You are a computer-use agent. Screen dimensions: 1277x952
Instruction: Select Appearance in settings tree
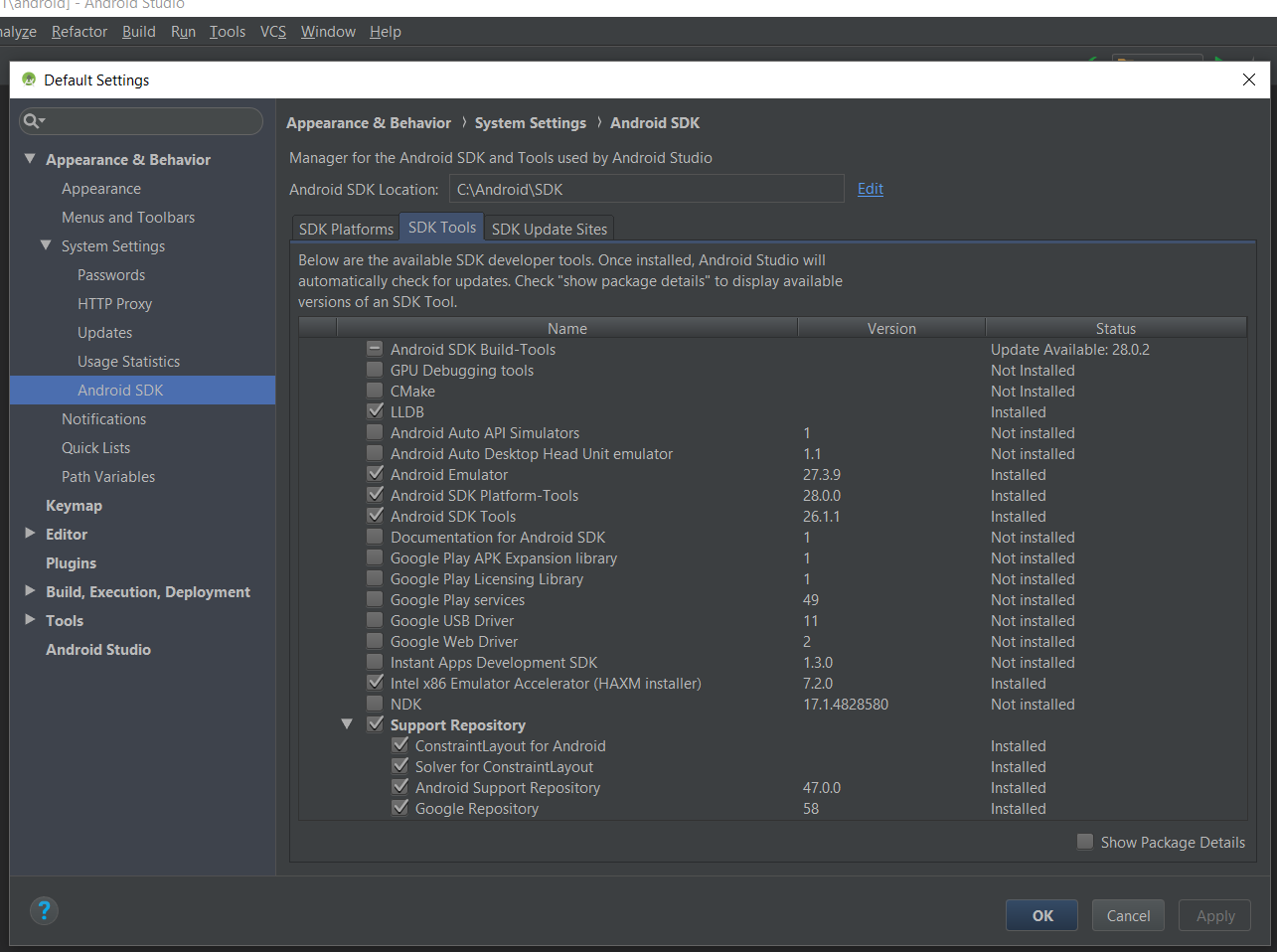101,189
